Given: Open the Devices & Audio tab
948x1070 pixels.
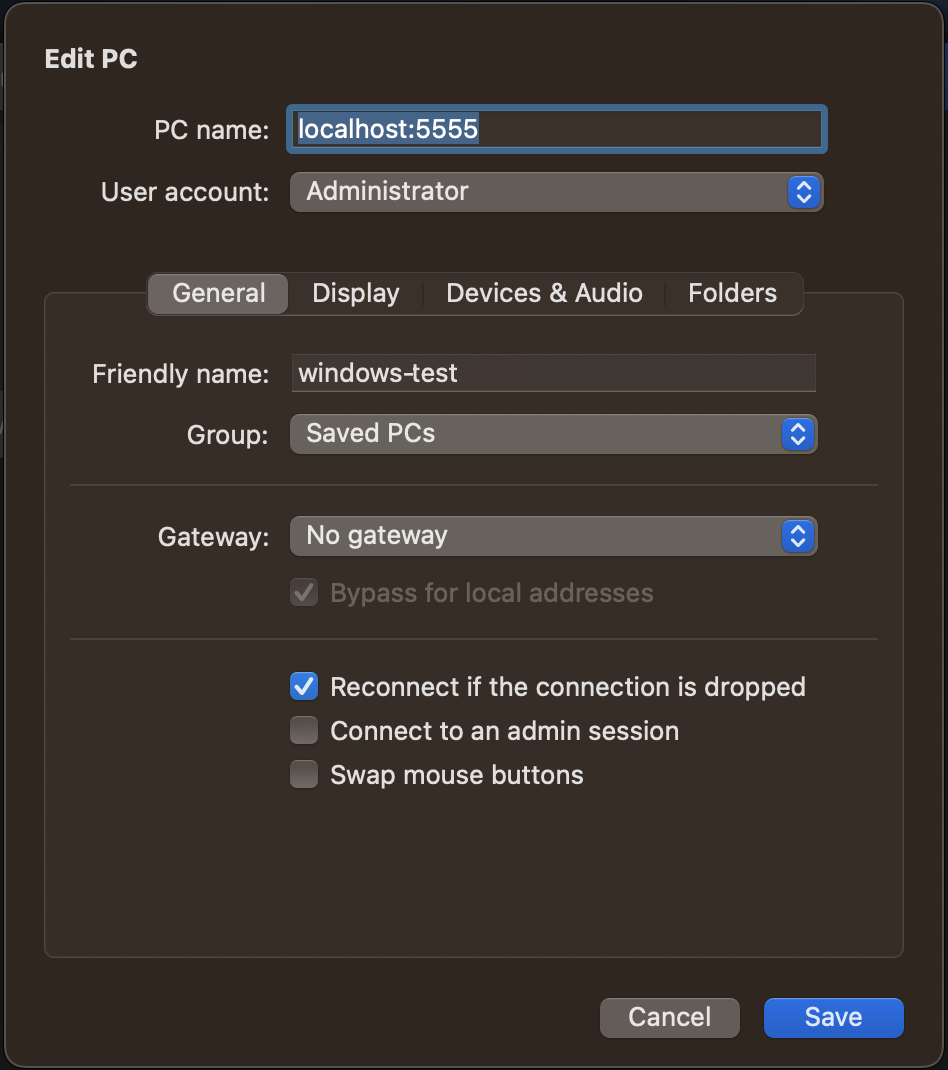Looking at the screenshot, I should pos(544,293).
